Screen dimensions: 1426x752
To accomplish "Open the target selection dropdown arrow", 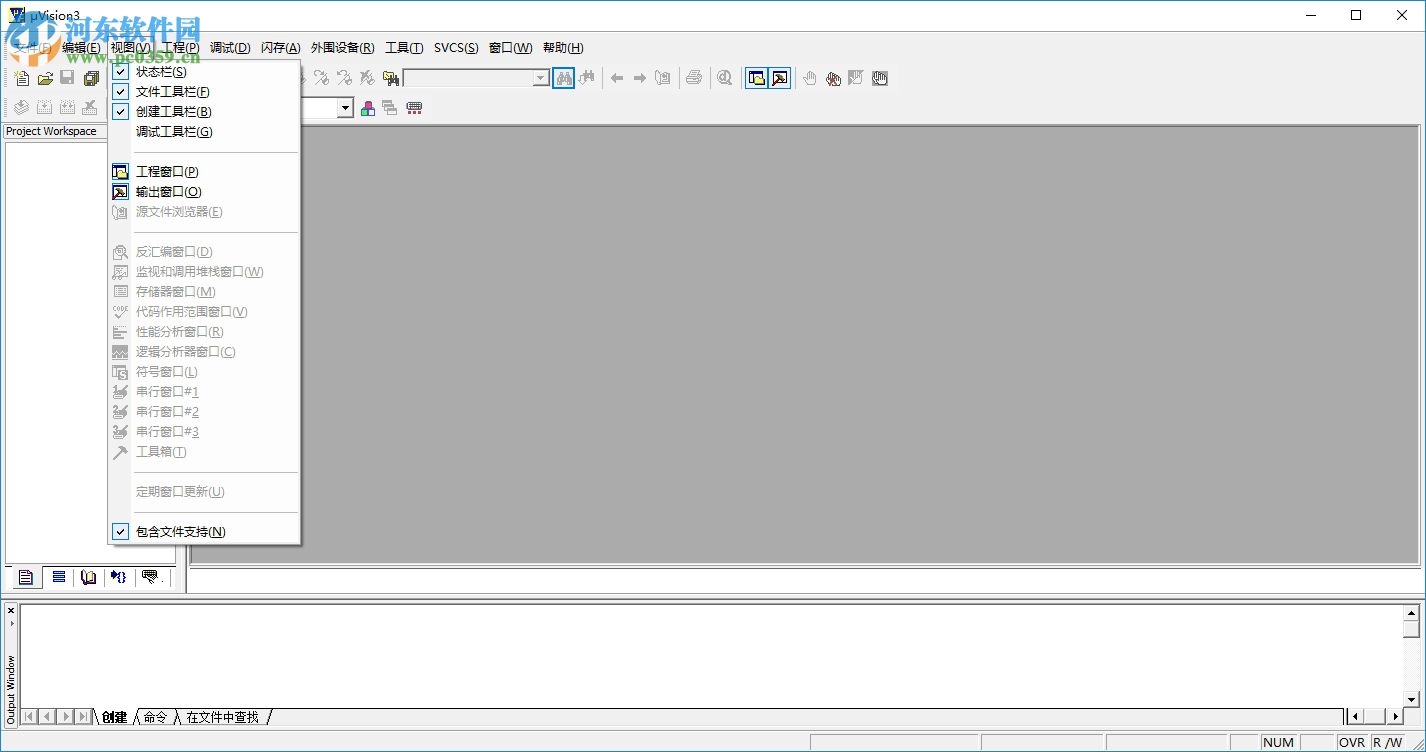I will (x=346, y=108).
